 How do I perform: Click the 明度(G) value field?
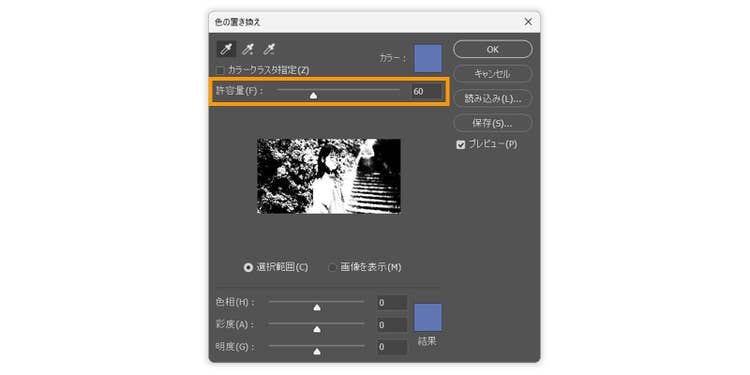click(392, 347)
